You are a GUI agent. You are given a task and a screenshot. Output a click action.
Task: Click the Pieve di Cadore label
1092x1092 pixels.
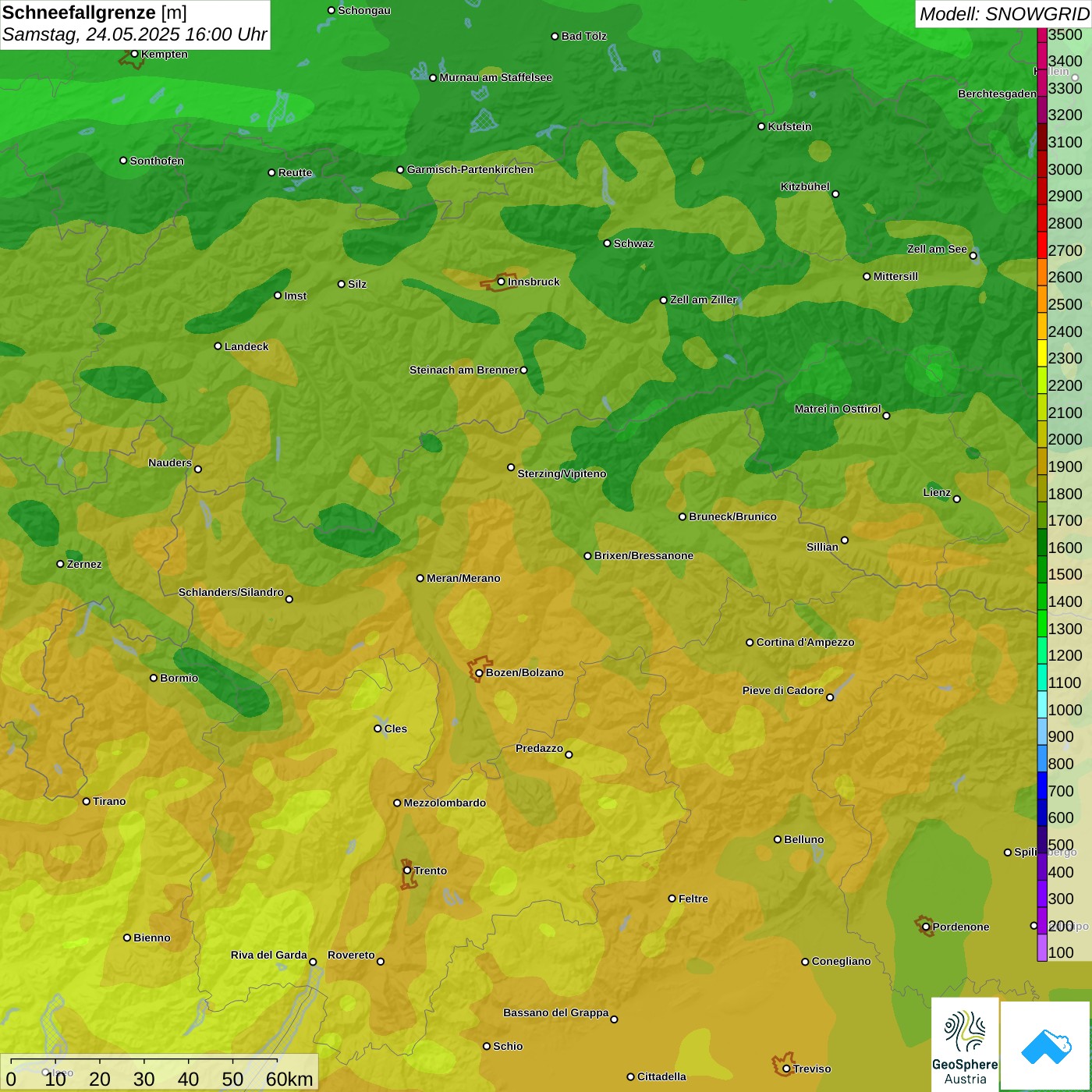(x=783, y=690)
